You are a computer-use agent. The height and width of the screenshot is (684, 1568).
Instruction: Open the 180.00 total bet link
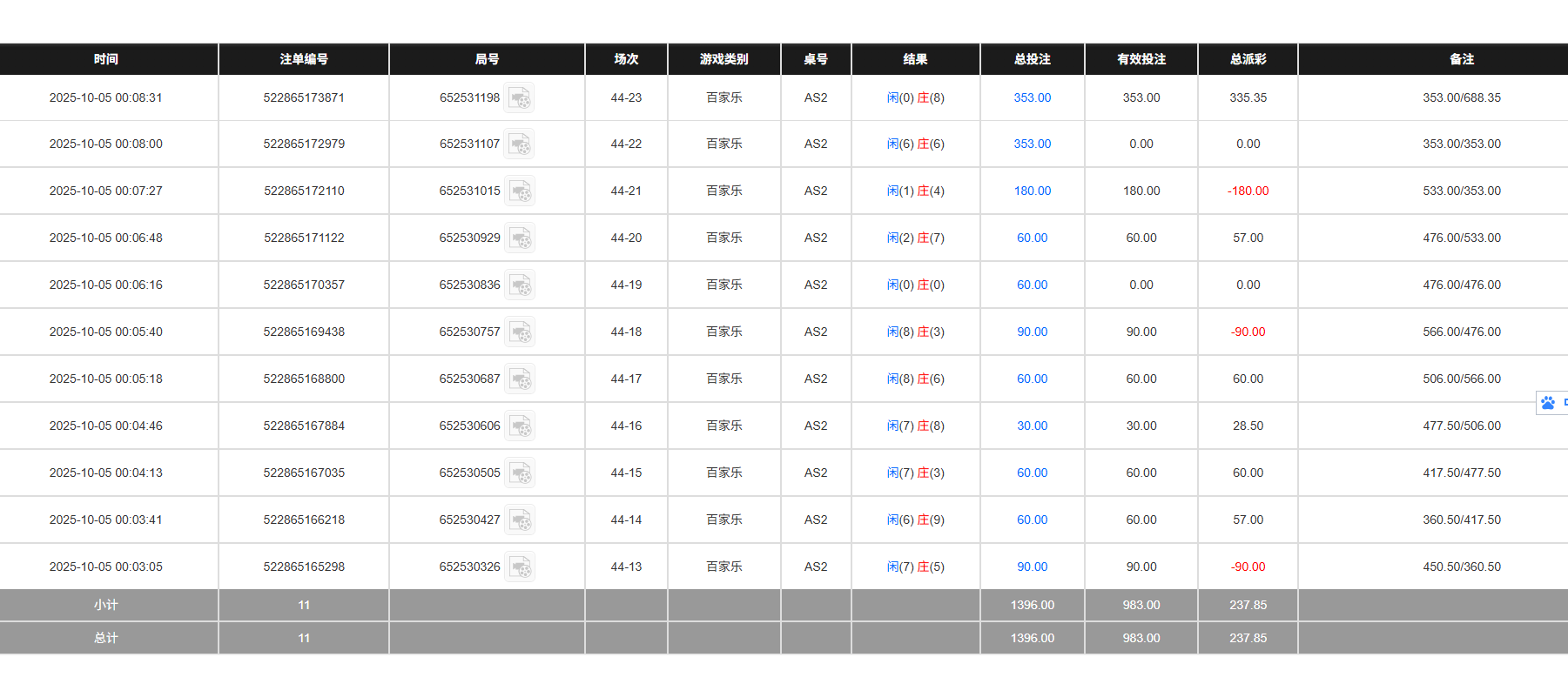[1032, 191]
